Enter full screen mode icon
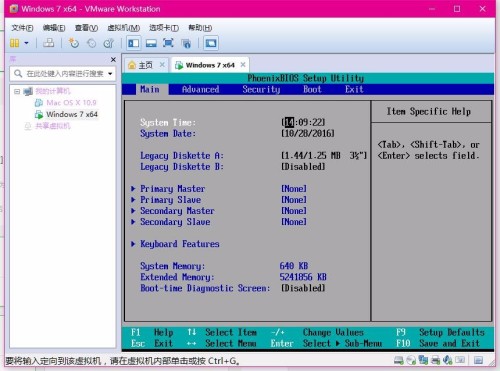 click(x=168, y=43)
